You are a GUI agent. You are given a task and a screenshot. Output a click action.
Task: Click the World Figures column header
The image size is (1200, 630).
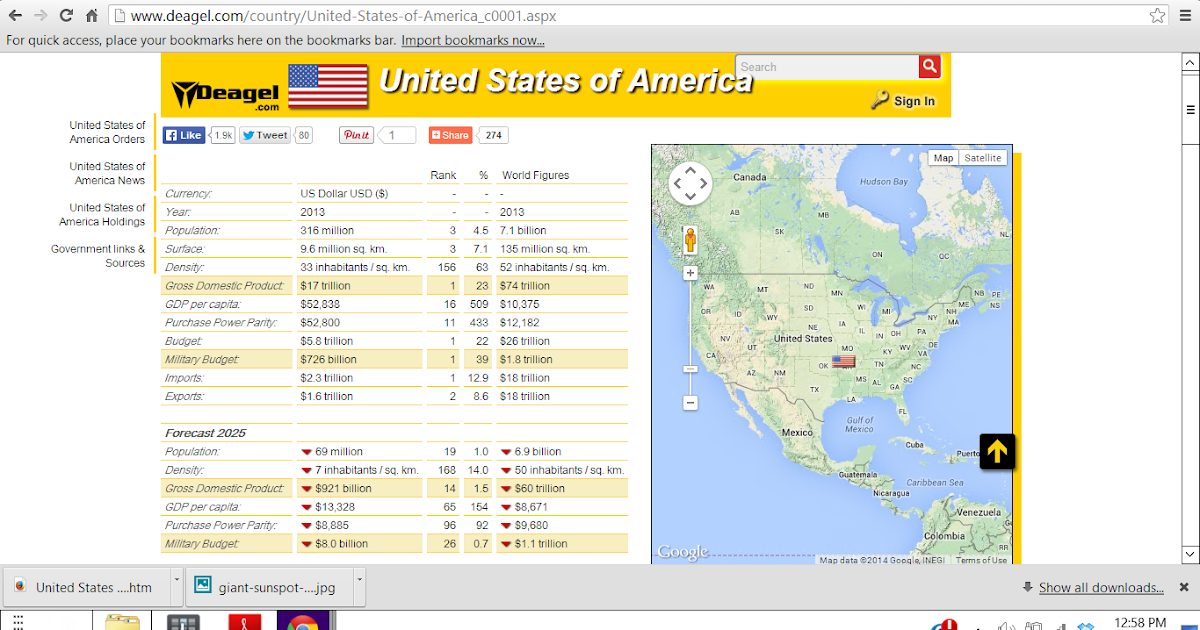tap(535, 175)
